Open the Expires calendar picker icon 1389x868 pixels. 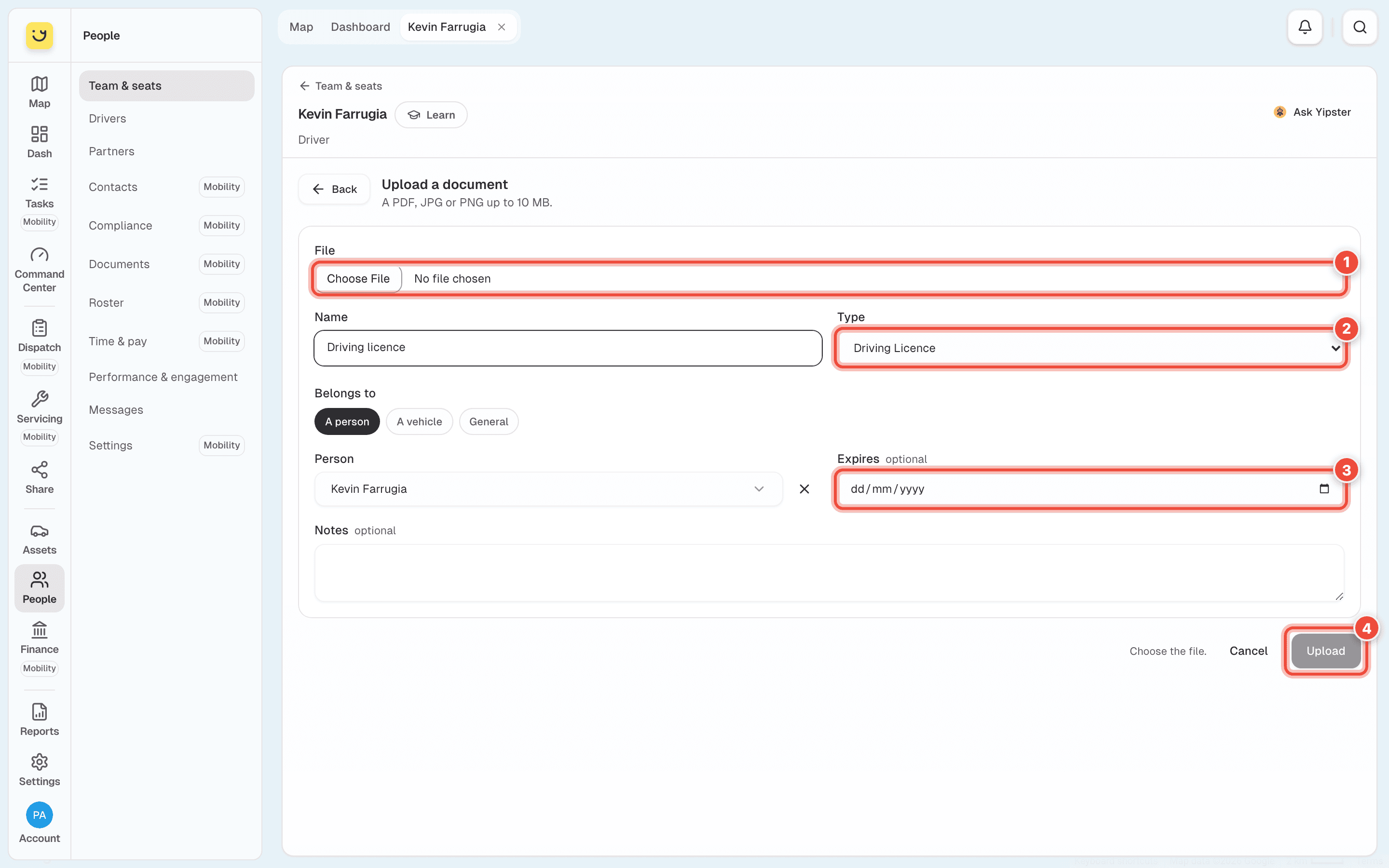point(1324,488)
